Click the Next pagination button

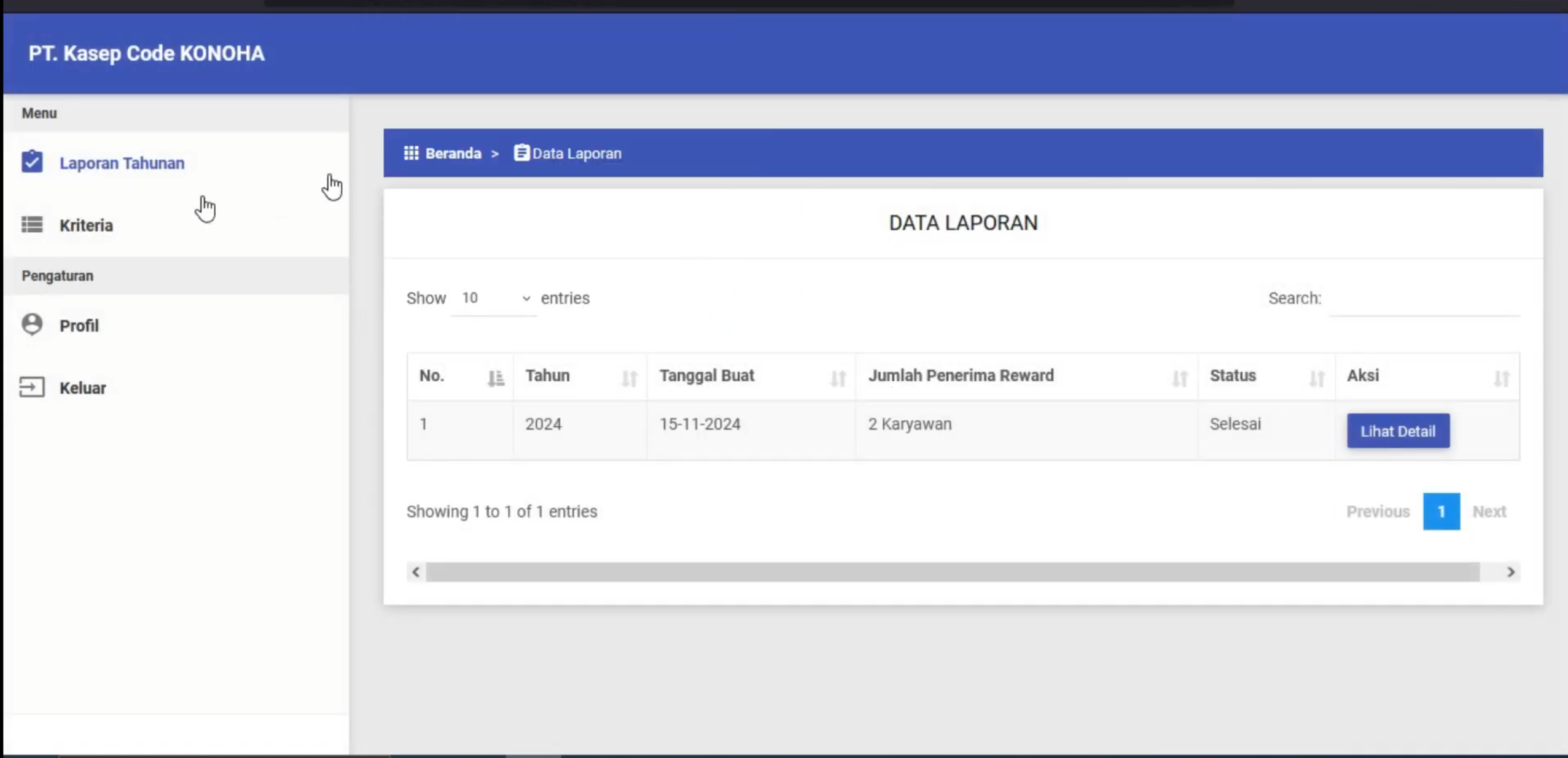1489,511
